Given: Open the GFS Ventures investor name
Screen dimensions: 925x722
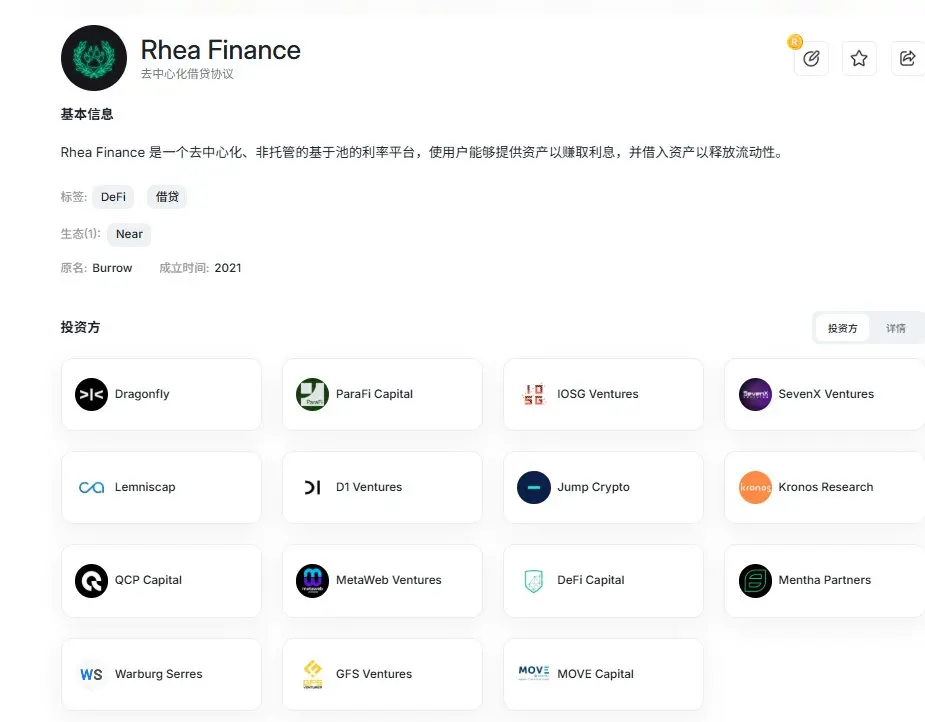Looking at the screenshot, I should point(373,674).
